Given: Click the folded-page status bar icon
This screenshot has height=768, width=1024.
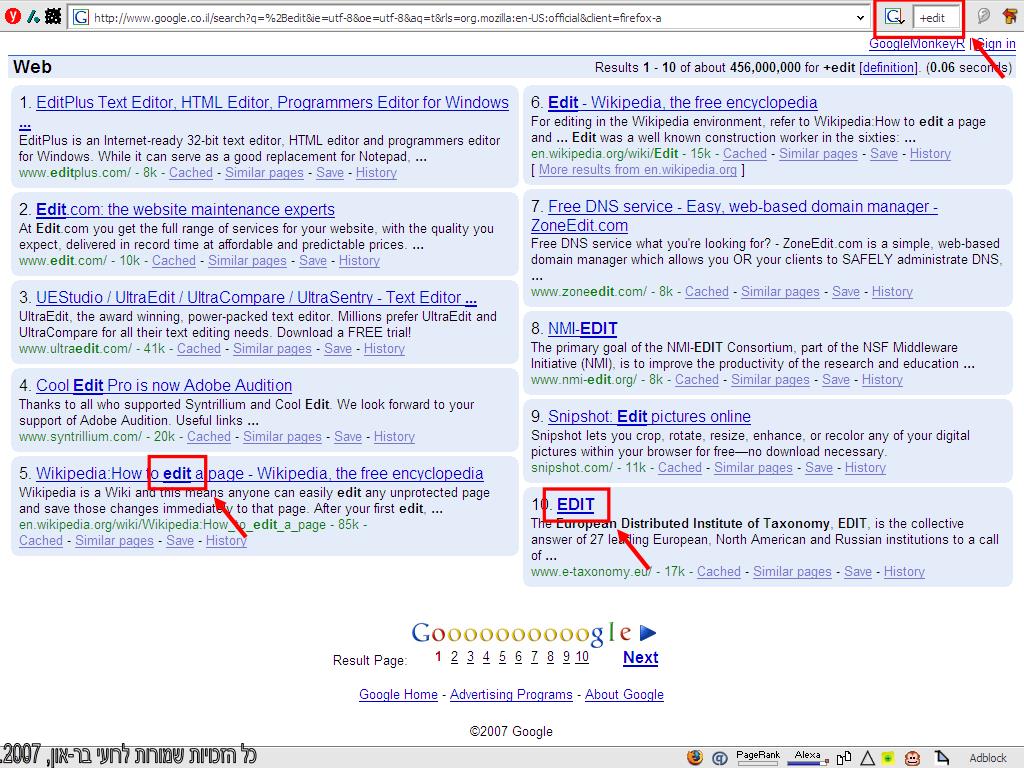Looking at the screenshot, I should [941, 757].
